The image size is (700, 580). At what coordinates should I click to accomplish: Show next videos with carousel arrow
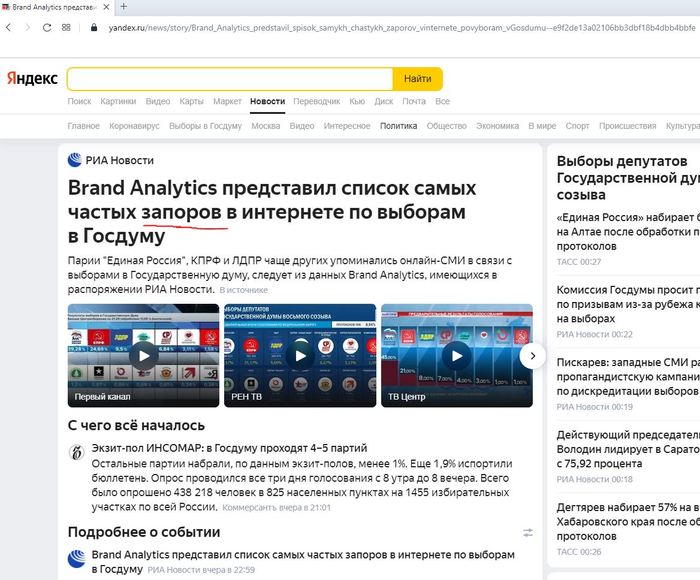click(x=533, y=355)
